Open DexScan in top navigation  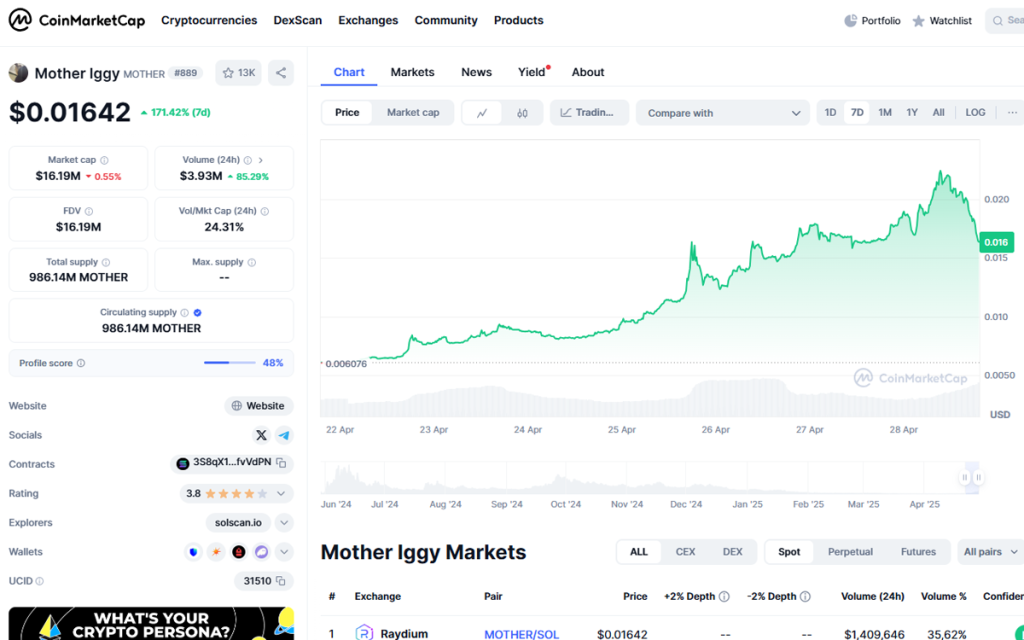coord(298,20)
